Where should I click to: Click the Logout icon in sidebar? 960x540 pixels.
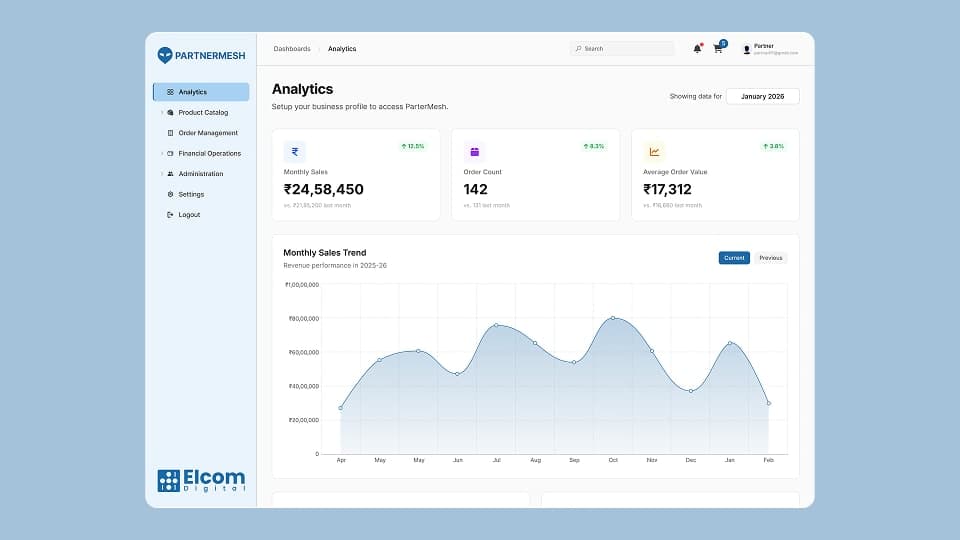[x=170, y=215]
